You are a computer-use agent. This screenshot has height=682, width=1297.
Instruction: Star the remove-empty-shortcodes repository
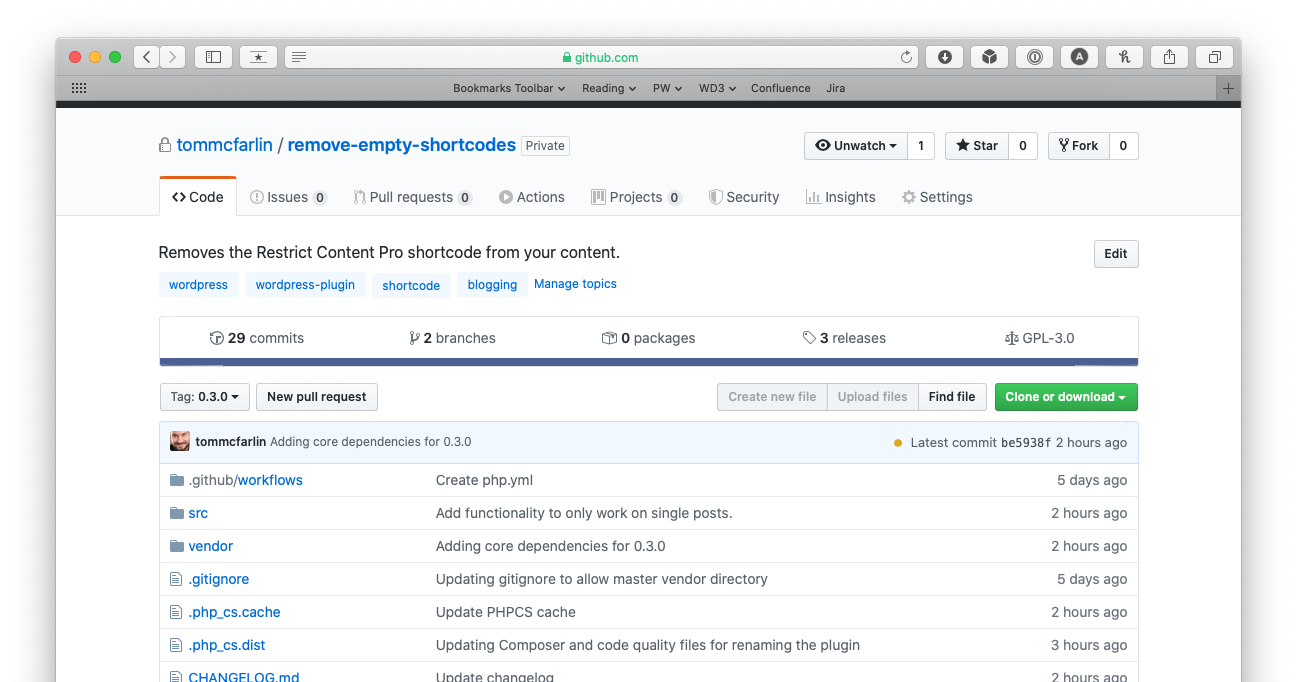(x=976, y=146)
